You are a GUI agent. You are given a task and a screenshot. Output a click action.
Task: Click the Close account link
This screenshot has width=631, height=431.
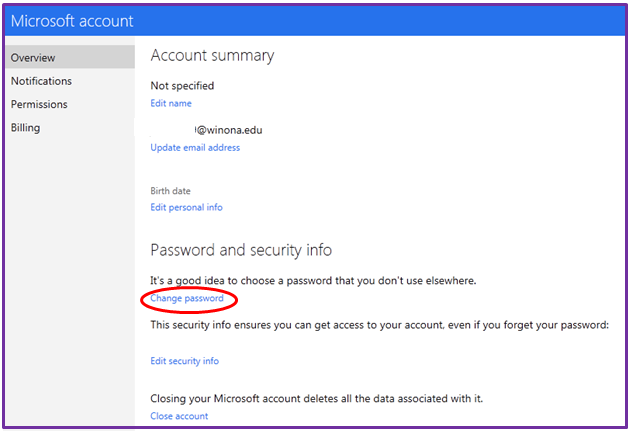179,416
